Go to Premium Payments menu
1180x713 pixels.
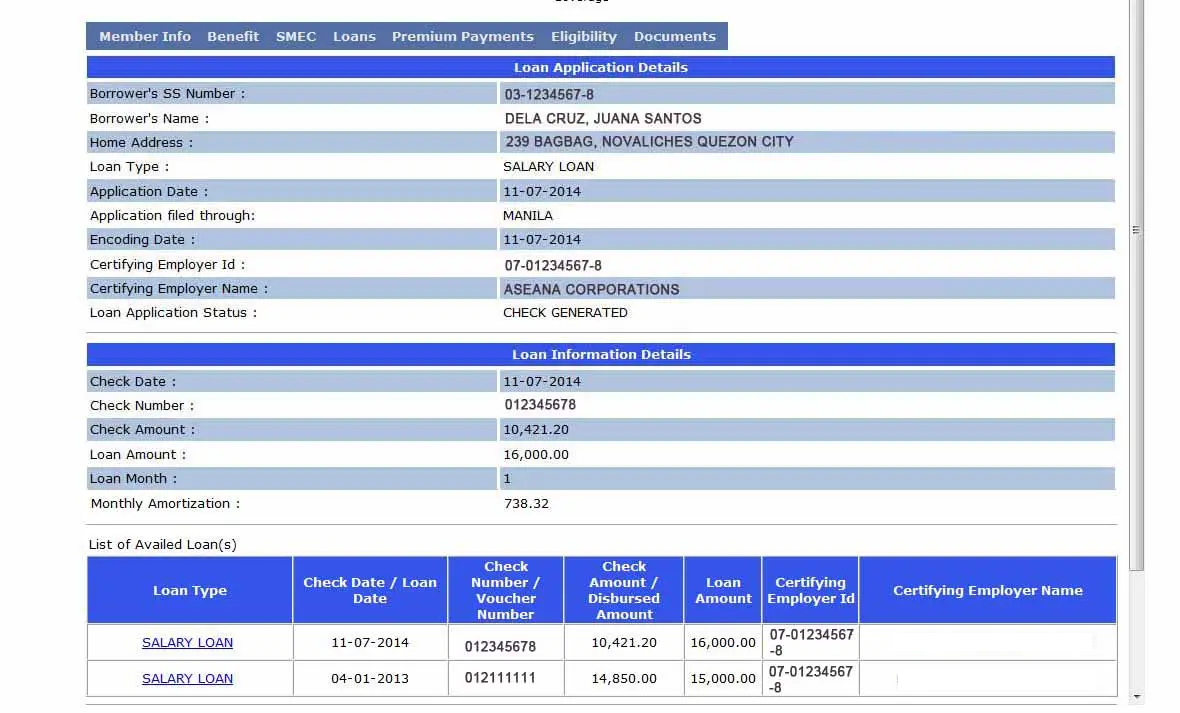pos(462,36)
